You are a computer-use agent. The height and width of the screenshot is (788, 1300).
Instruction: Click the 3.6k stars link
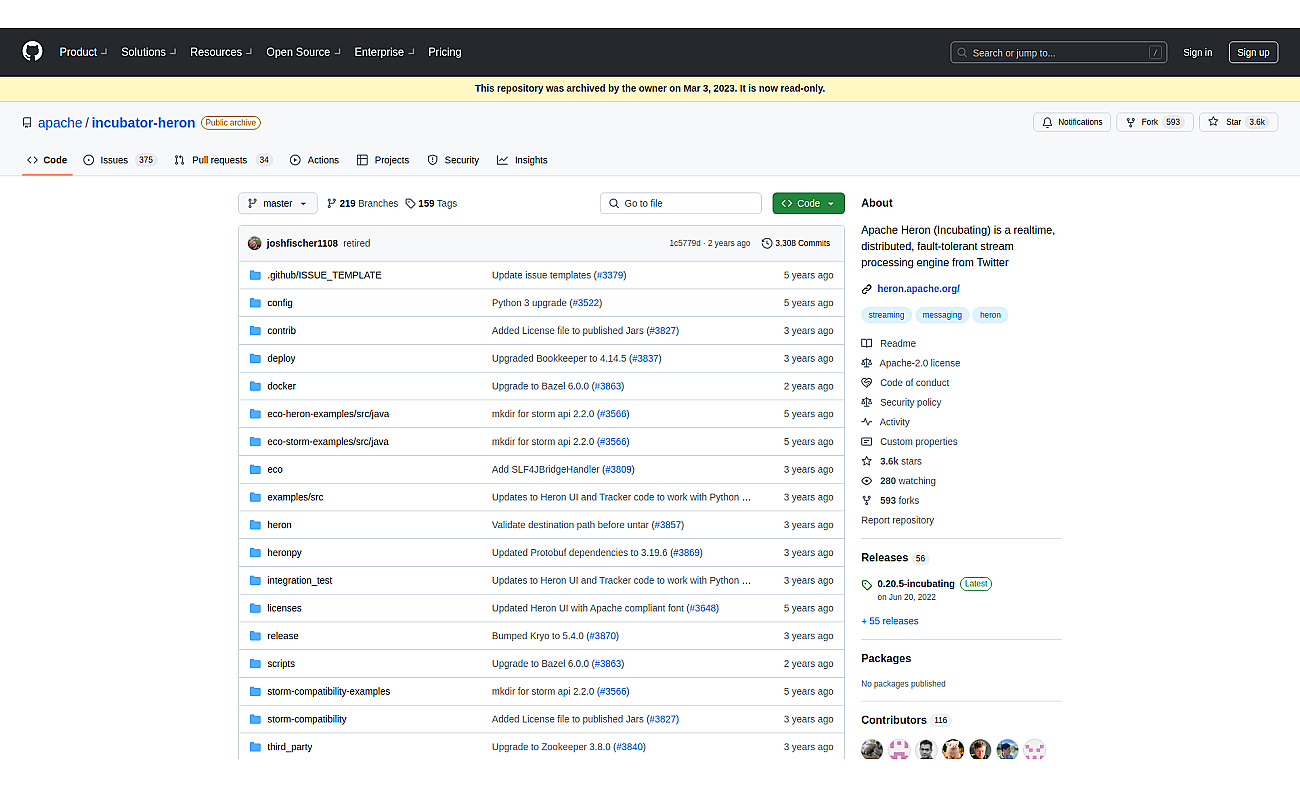[900, 461]
